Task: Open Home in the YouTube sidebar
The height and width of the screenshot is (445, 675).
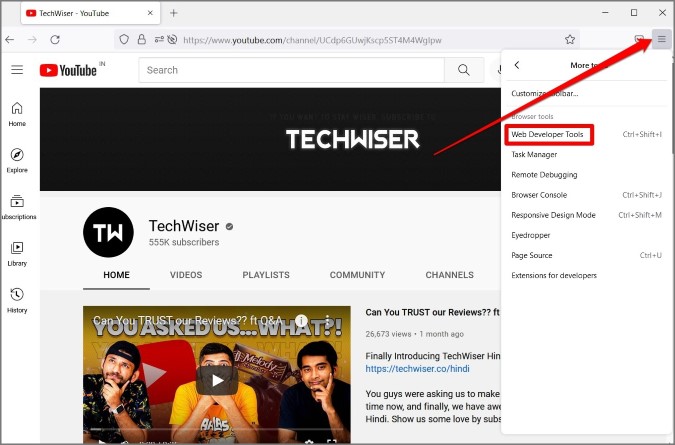Action: tap(17, 114)
